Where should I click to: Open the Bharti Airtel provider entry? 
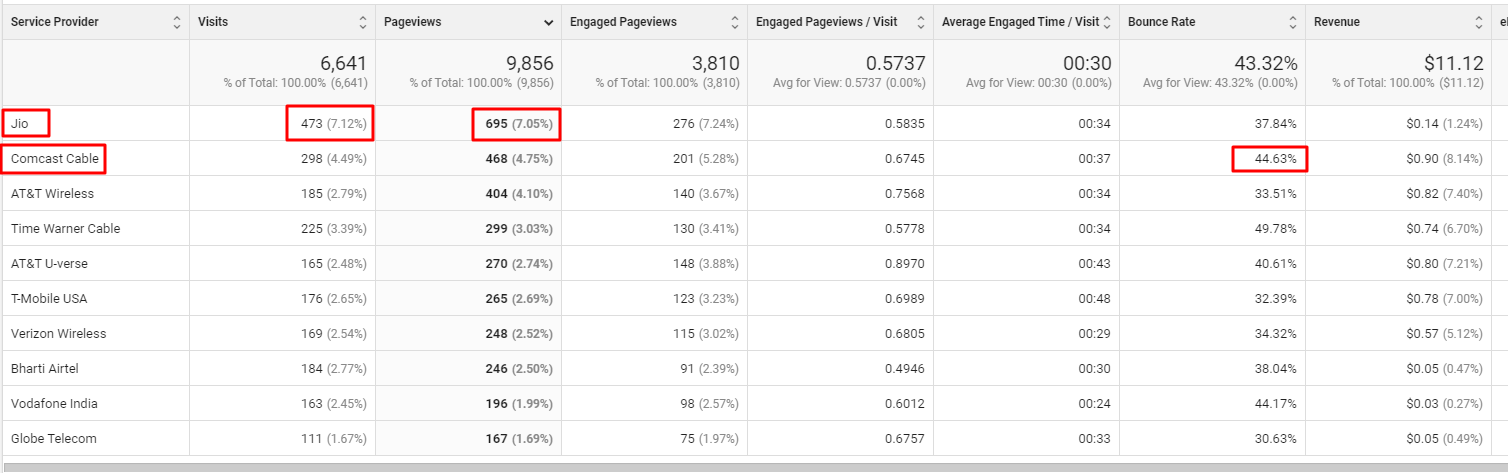click(x=46, y=368)
